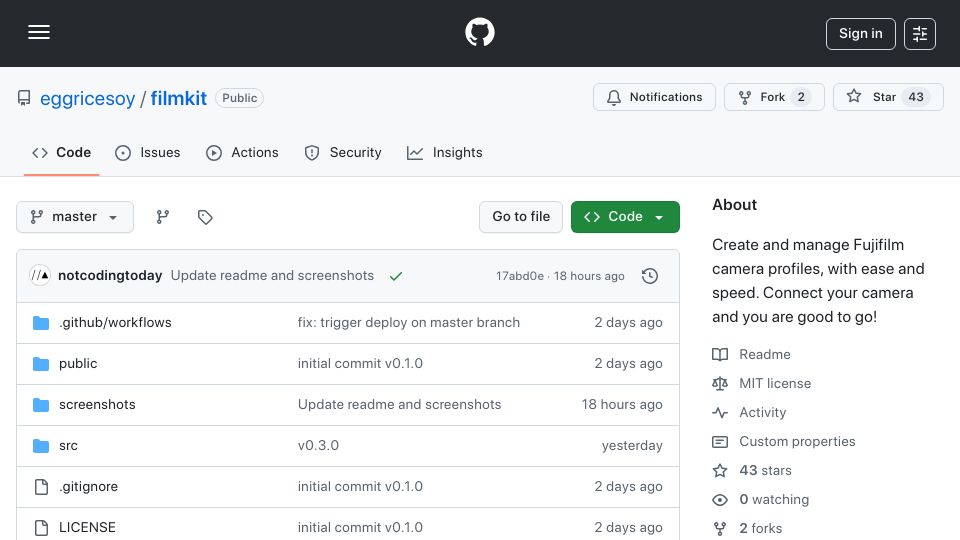Screen dimensions: 960x540
Task: Click the Fork count badge 2
Action: click(801, 97)
